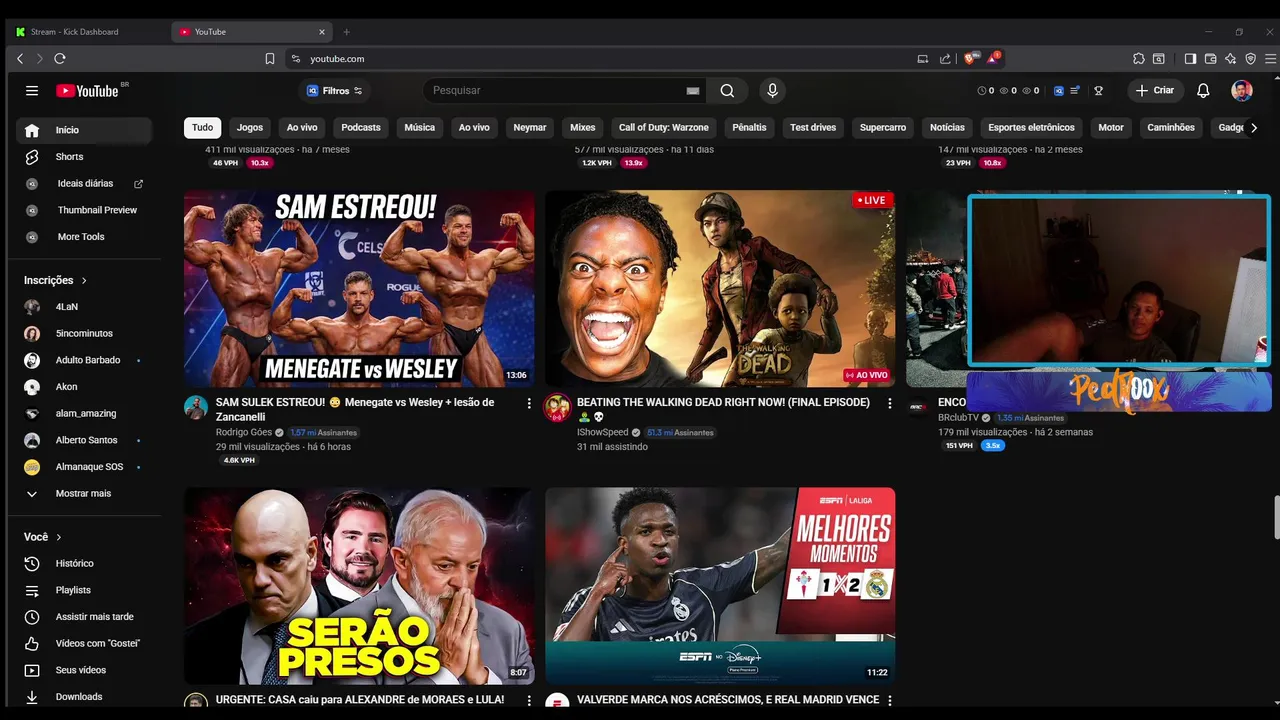The image size is (1280, 720).
Task: Open the SAM ESTREOU video thumbnail
Action: coord(359,289)
